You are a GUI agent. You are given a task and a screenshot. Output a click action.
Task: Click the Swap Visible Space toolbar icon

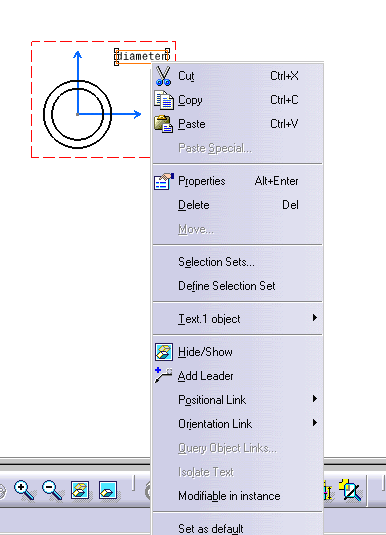pos(108,490)
